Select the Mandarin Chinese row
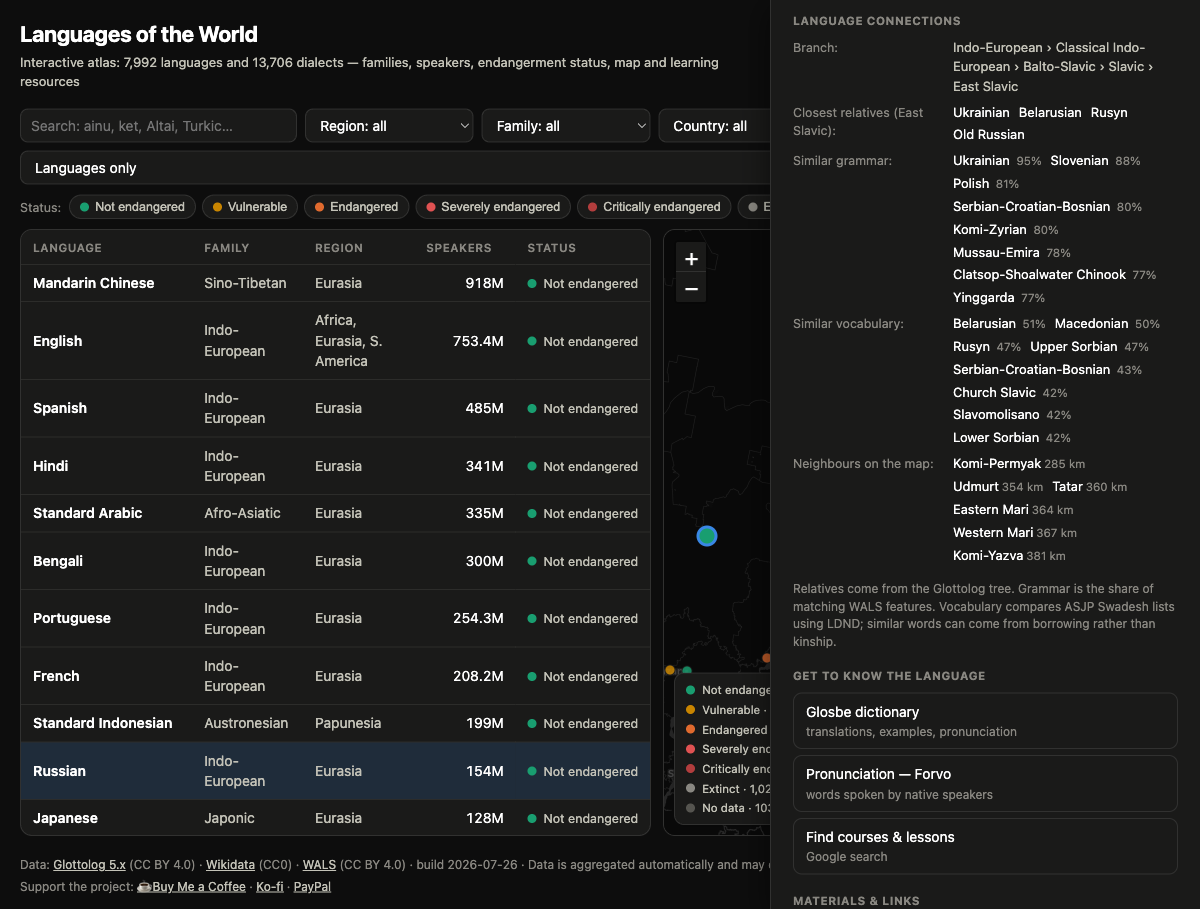 pos(335,283)
